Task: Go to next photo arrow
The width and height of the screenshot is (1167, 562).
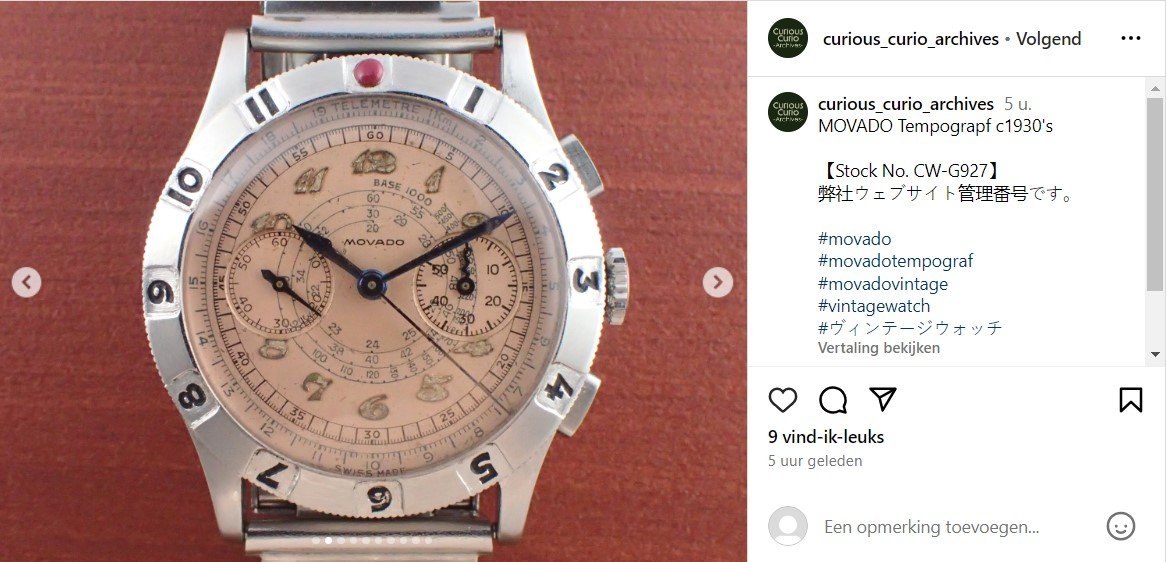Action: 717,282
